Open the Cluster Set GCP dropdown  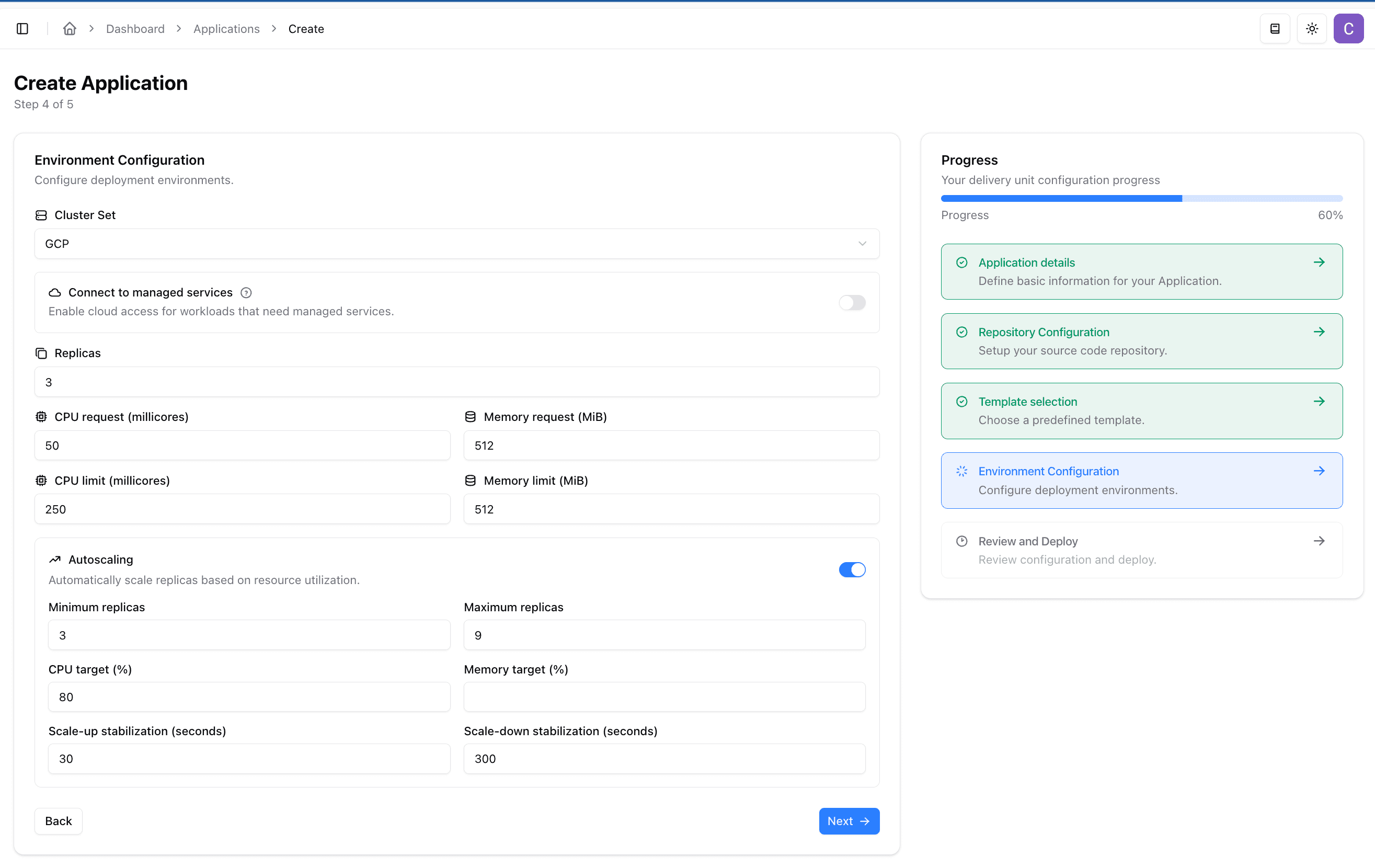coord(457,244)
